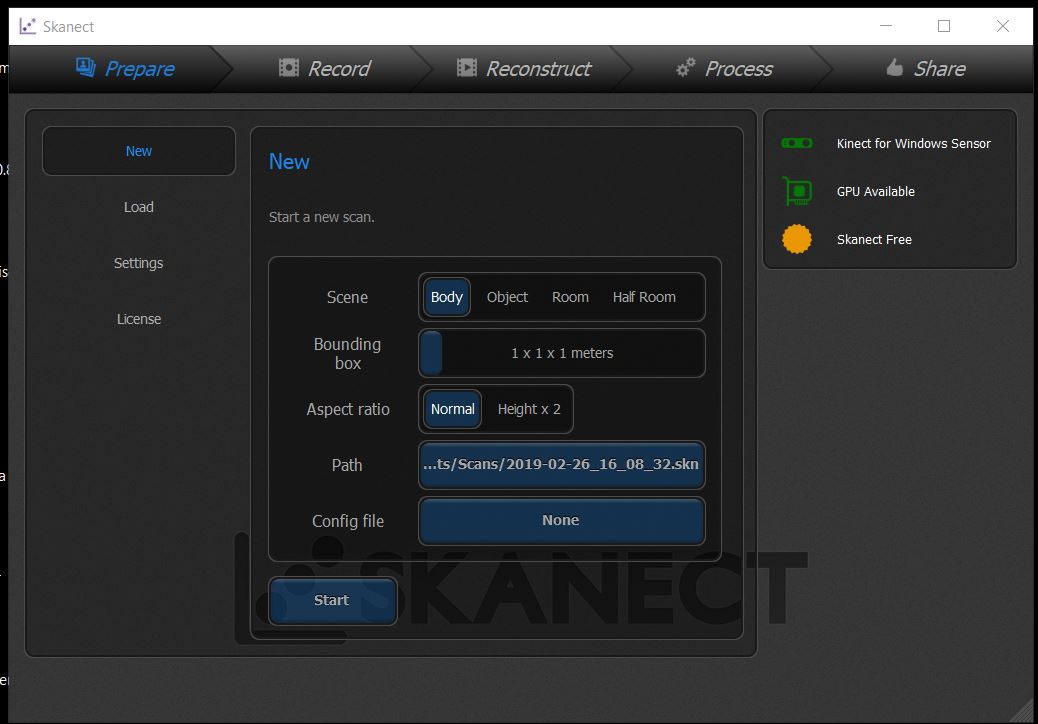Click the Process gears icon
Screen dimensions: 1038x724
tap(686, 67)
